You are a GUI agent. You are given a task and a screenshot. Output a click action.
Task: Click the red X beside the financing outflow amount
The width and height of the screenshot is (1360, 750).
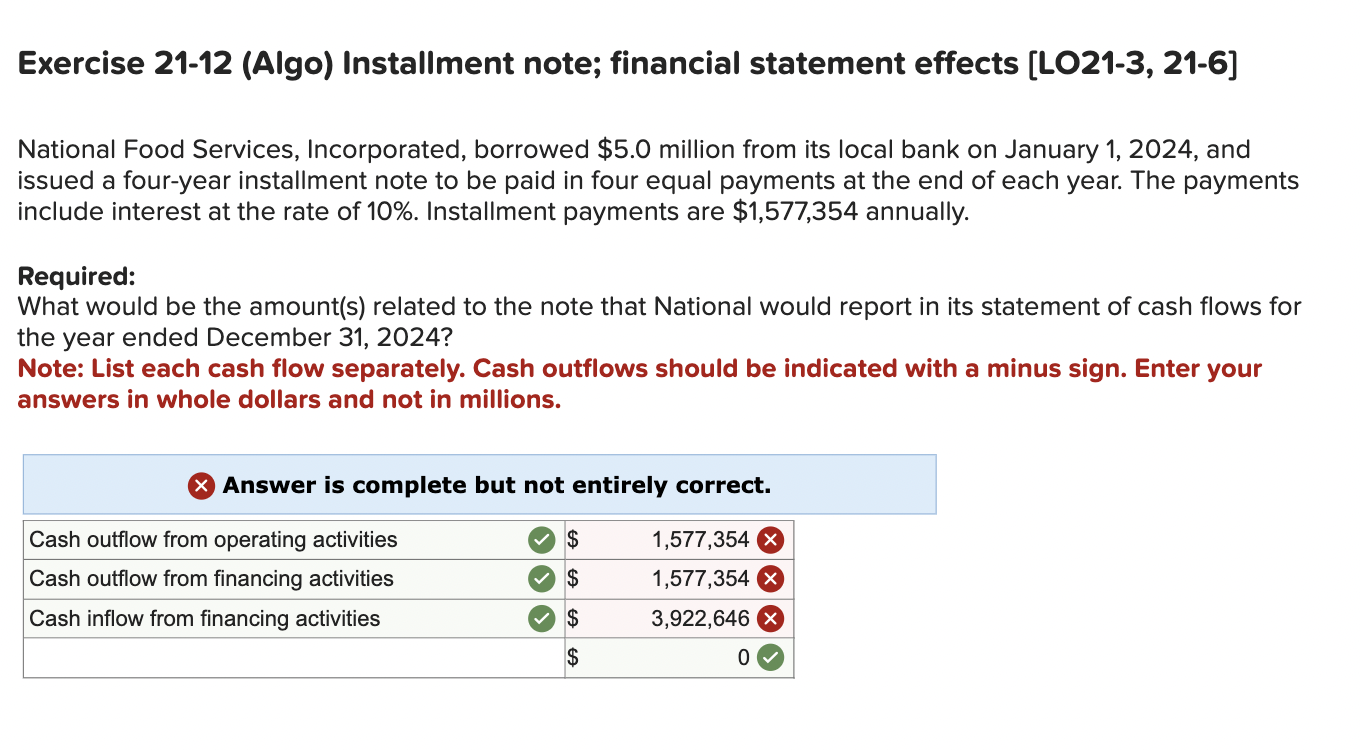click(772, 578)
